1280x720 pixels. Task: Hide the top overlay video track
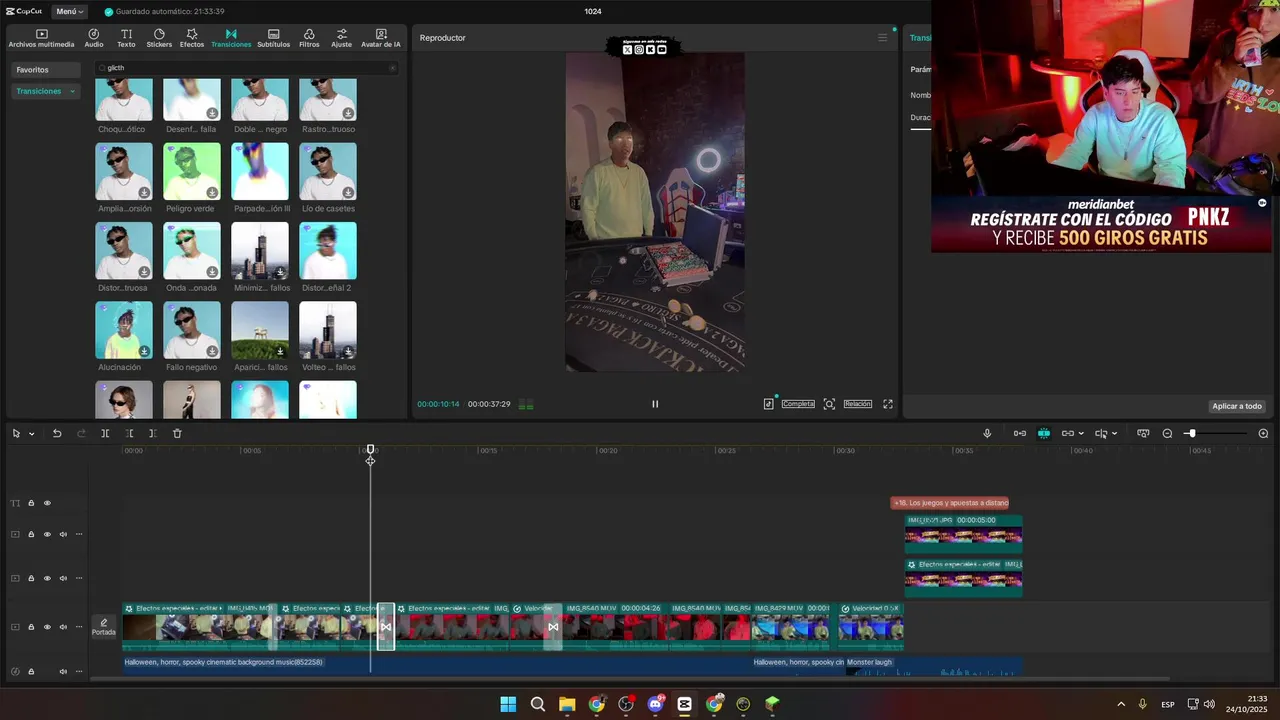coord(47,534)
